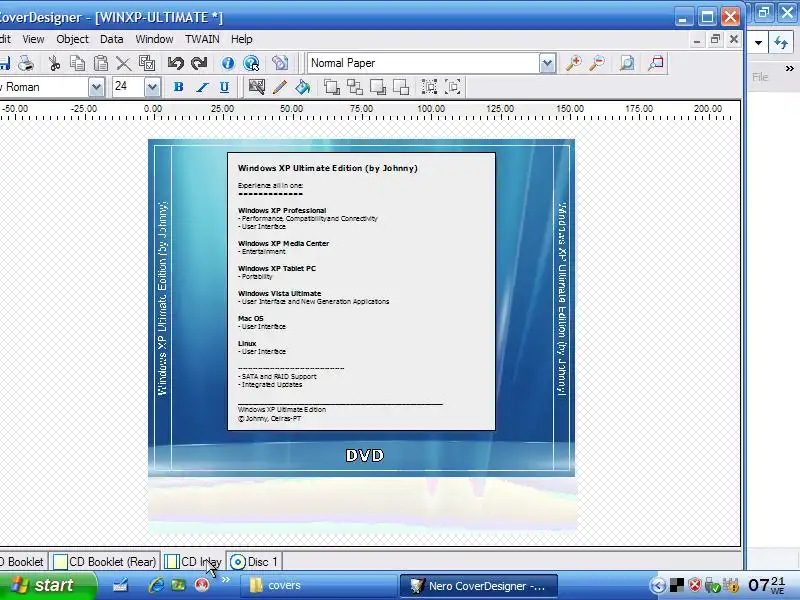Open the dropdown arrow in the right window

pyautogui.click(x=758, y=43)
